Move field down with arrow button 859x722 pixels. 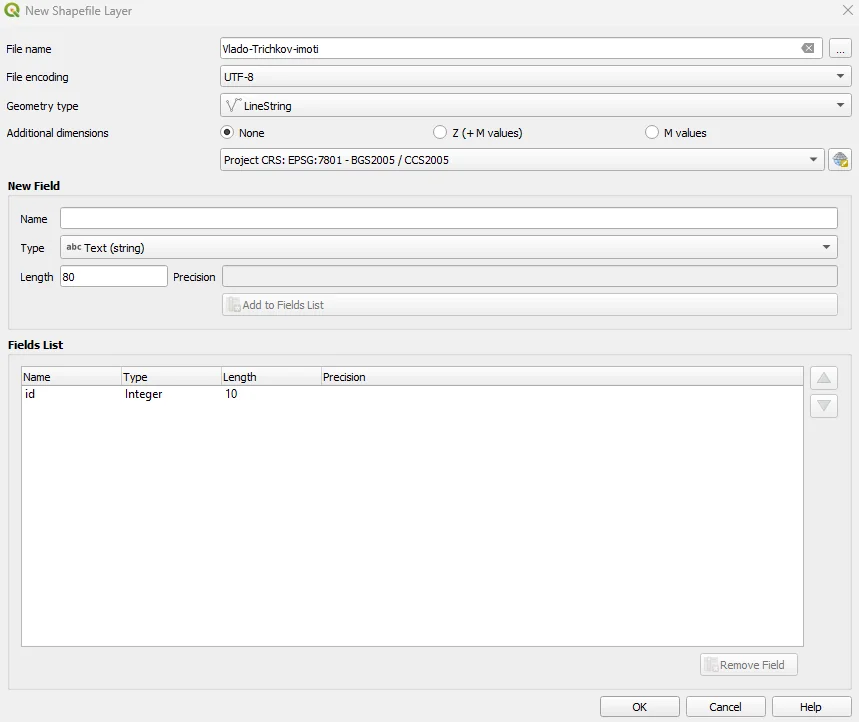(x=824, y=406)
